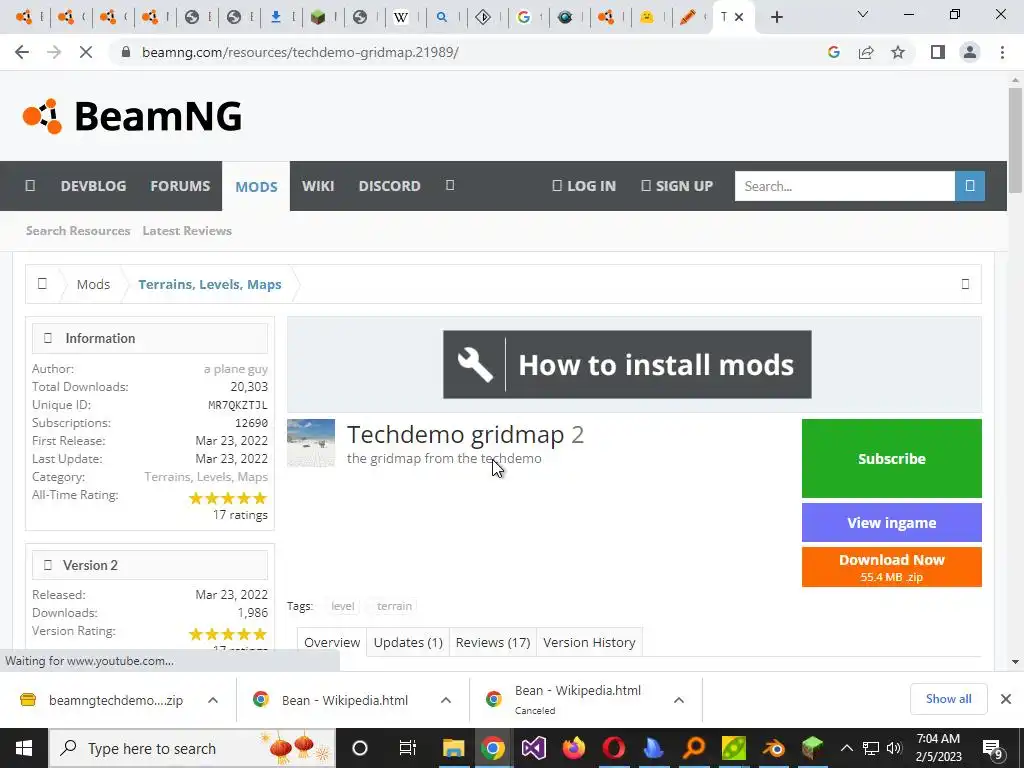
Task: Click the View ingame button
Action: point(891,522)
